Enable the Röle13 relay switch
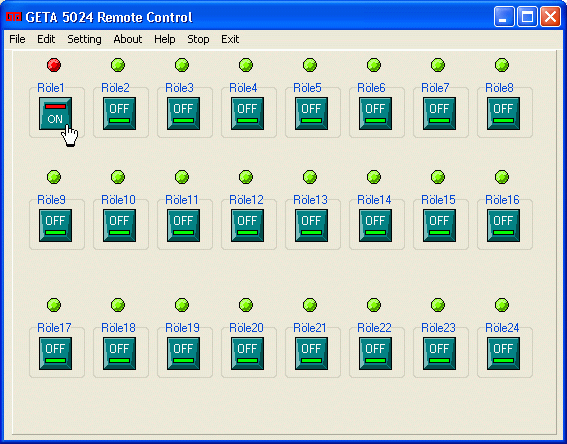The width and height of the screenshot is (567, 444). [x=311, y=226]
